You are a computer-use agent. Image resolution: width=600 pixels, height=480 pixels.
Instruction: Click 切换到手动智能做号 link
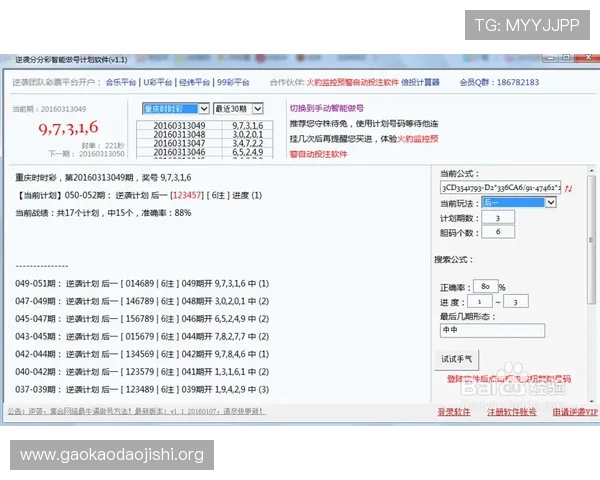(x=326, y=108)
